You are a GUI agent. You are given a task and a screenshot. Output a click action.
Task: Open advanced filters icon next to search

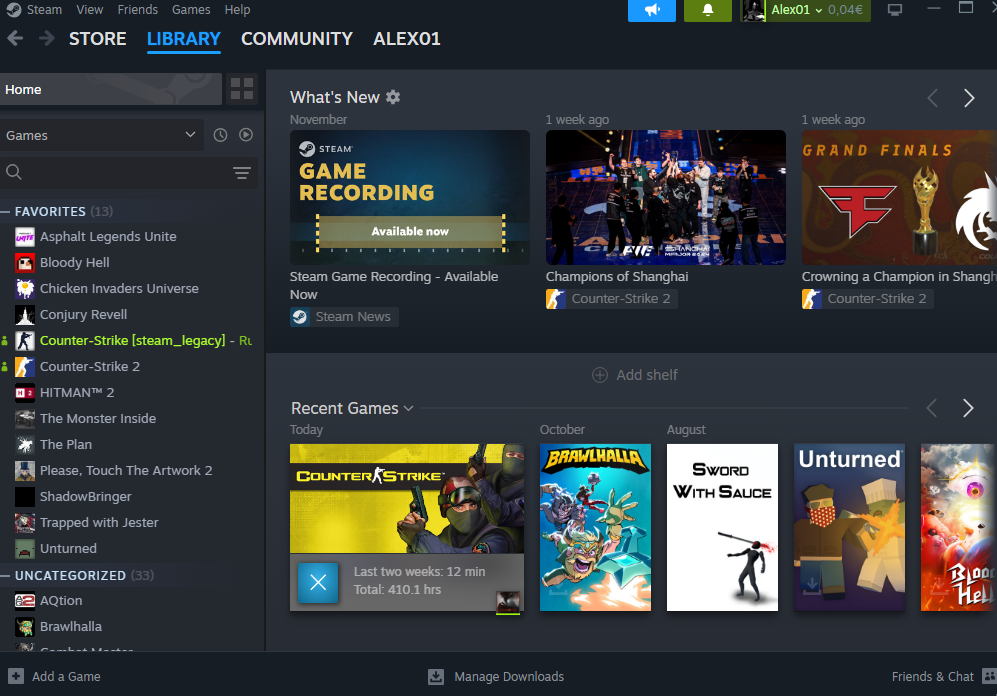pos(242,173)
